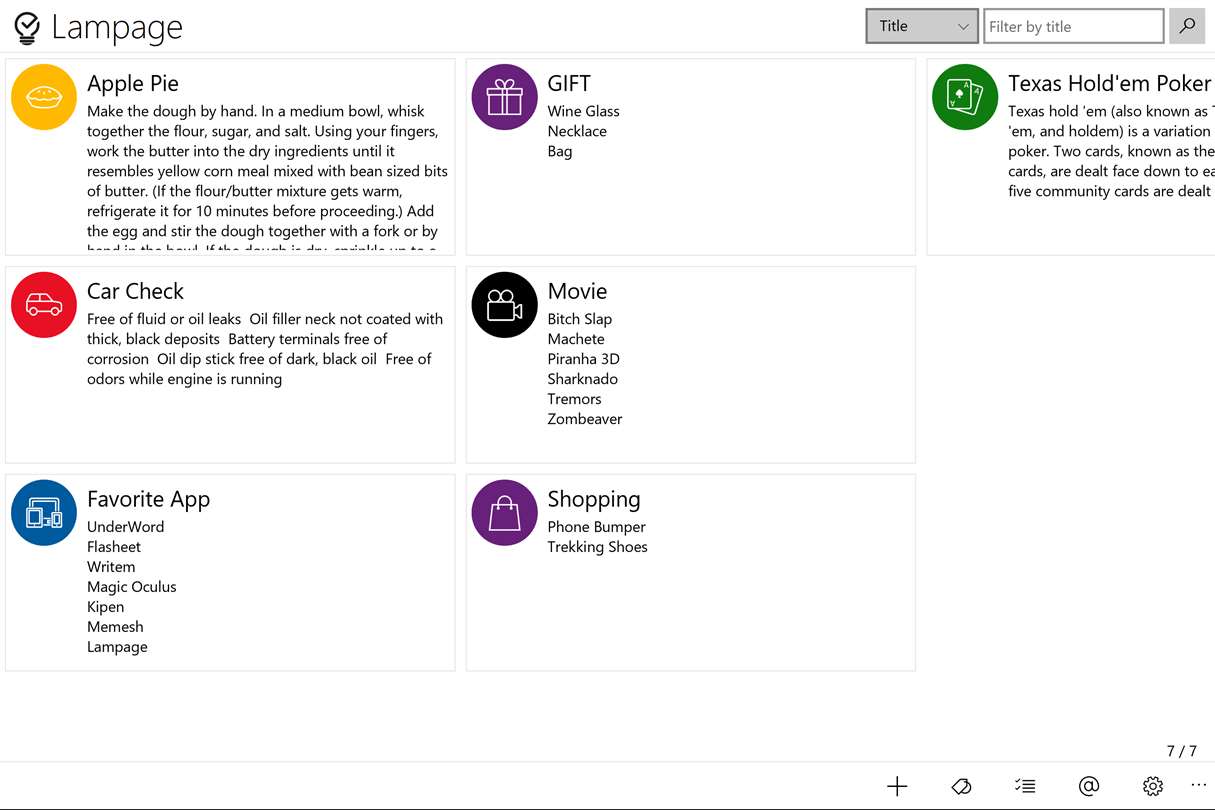Viewport: 1215px width, 810px height.
Task: Expand the Title sort dropdown
Action: click(x=922, y=26)
